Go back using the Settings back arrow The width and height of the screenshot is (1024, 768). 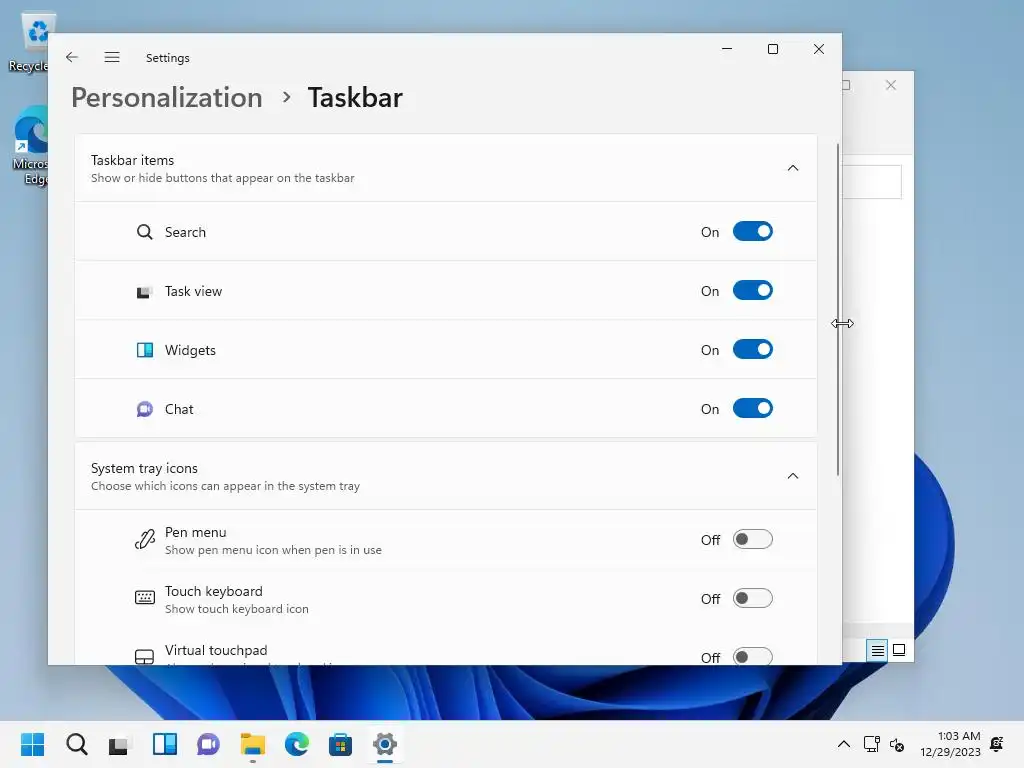tap(72, 57)
